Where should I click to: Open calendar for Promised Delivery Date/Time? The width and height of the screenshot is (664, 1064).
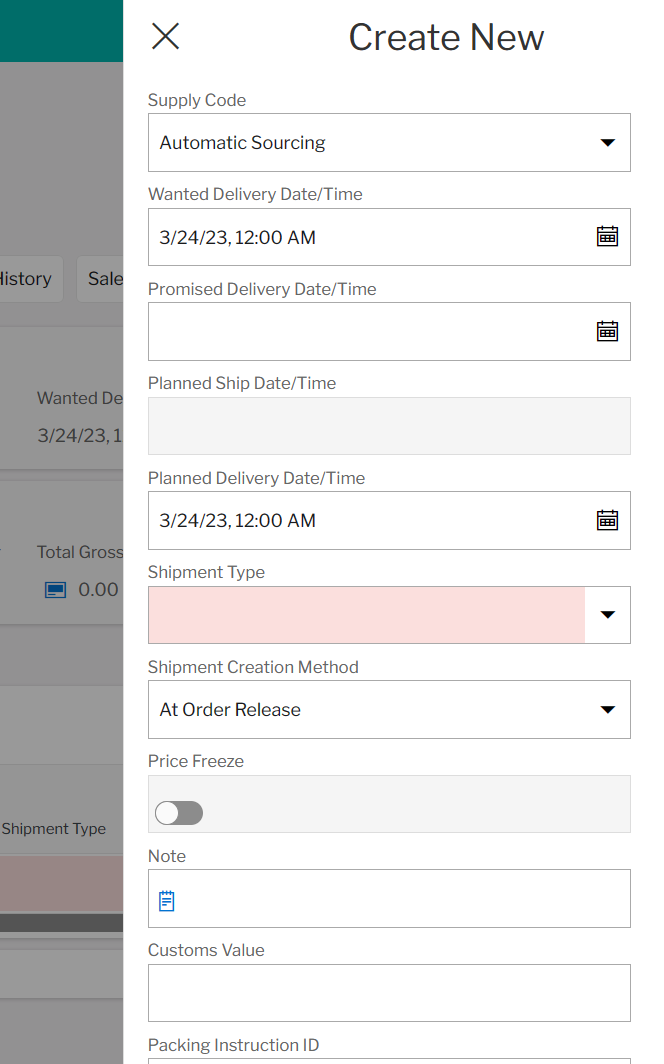pos(607,331)
